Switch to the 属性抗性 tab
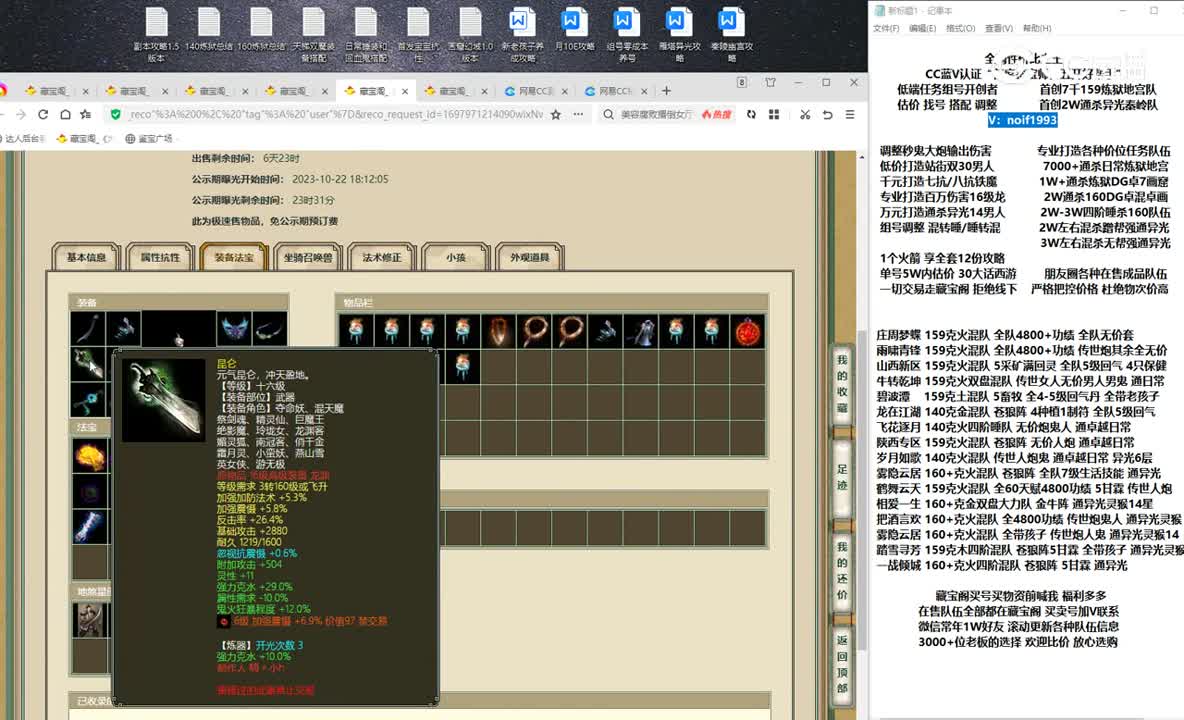Viewport: 1184px width, 720px height. 160,257
